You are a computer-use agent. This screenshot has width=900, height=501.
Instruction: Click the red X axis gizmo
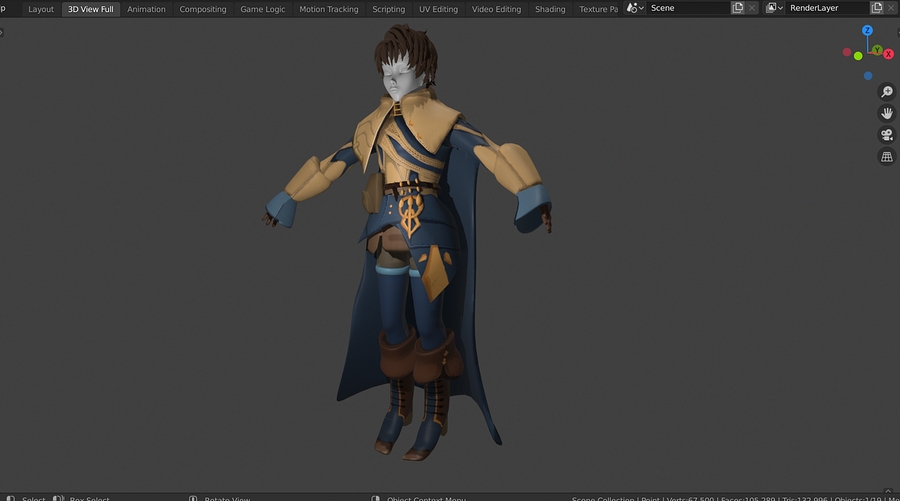888,54
